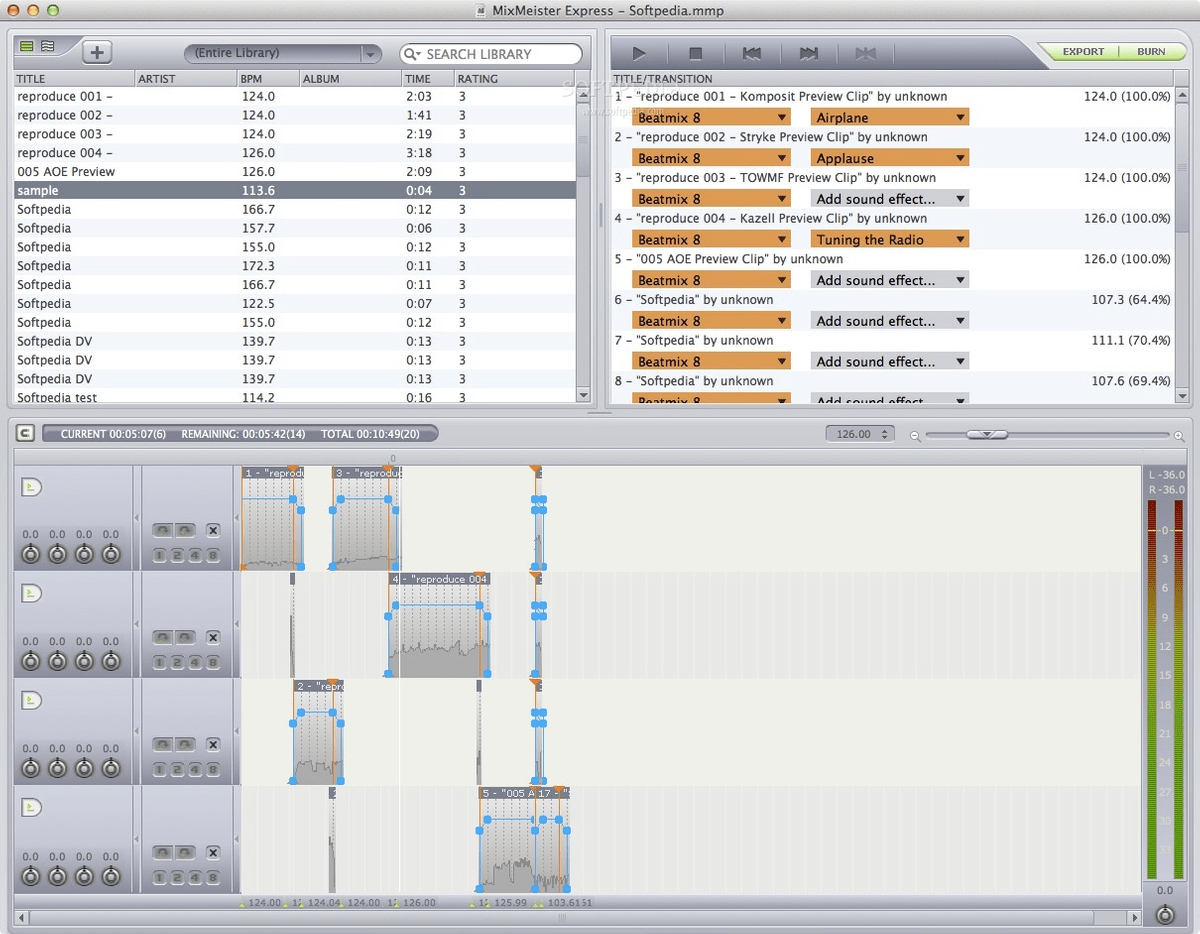This screenshot has height=934, width=1200.
Task: Toggle beat button 1 on clip 1 track
Action: (x=160, y=555)
